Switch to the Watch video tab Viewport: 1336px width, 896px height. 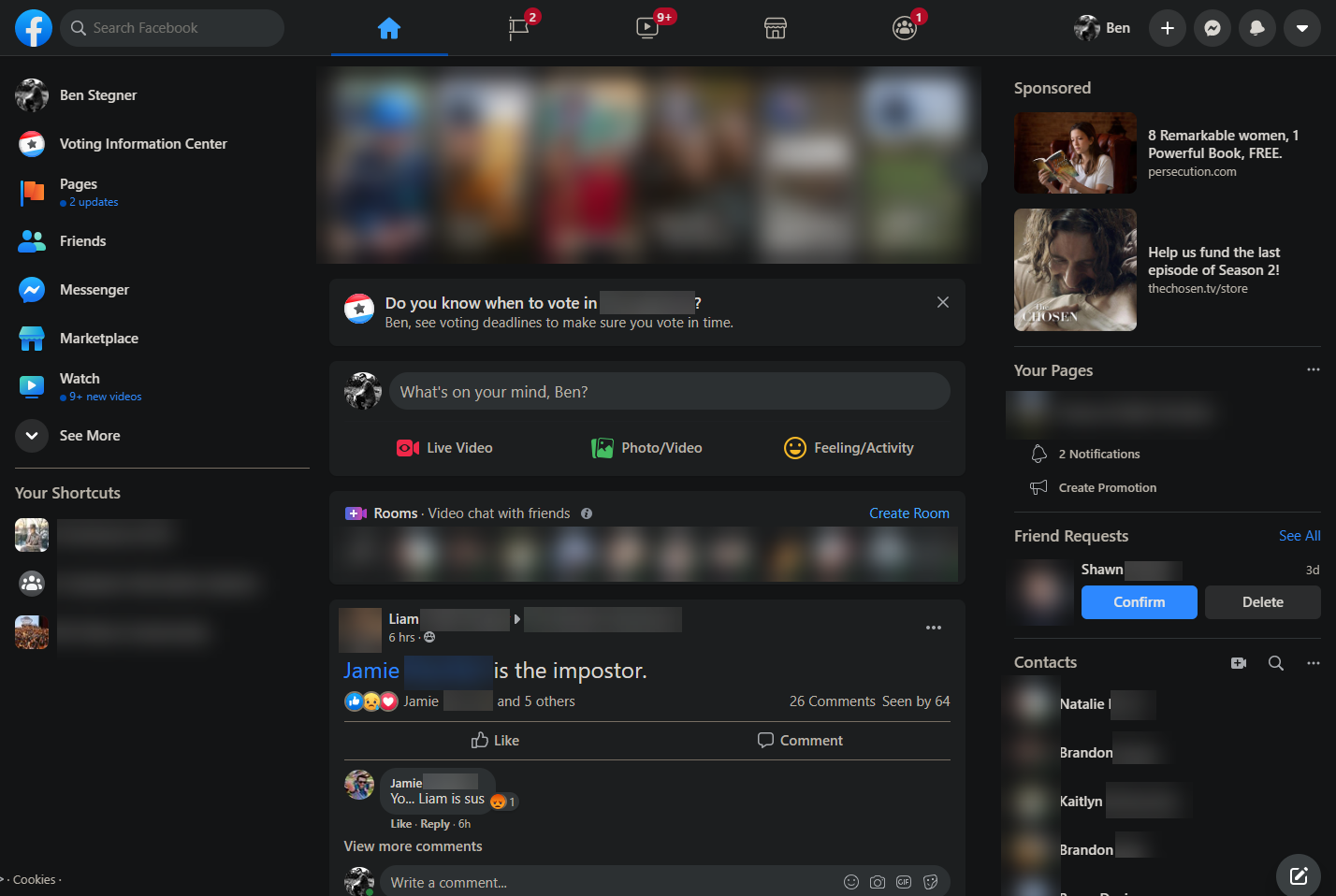tap(647, 28)
